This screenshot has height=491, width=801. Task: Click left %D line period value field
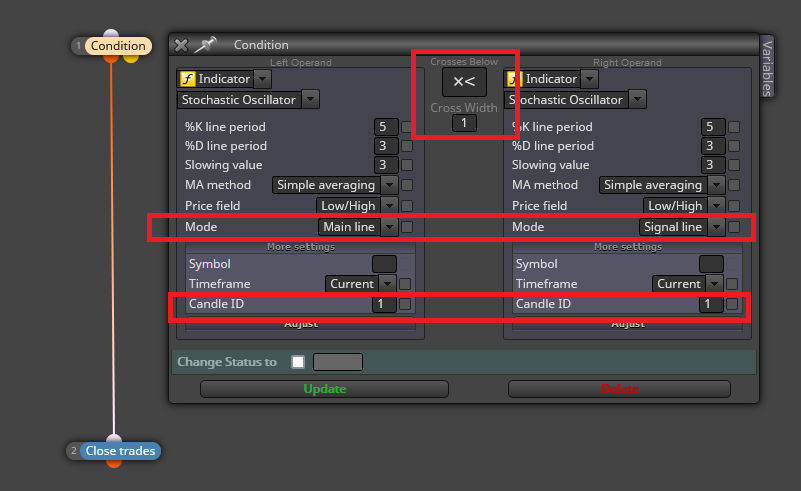(386, 146)
